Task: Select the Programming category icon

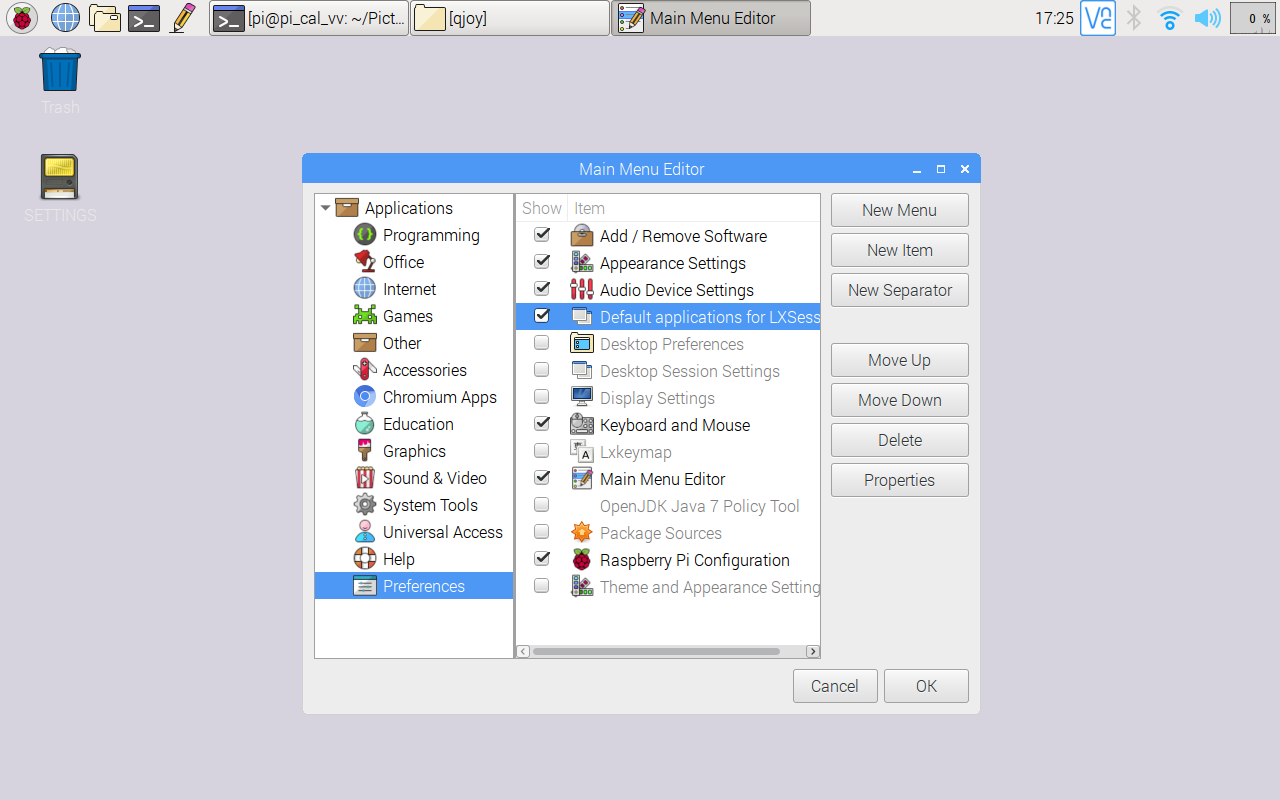Action: [365, 234]
